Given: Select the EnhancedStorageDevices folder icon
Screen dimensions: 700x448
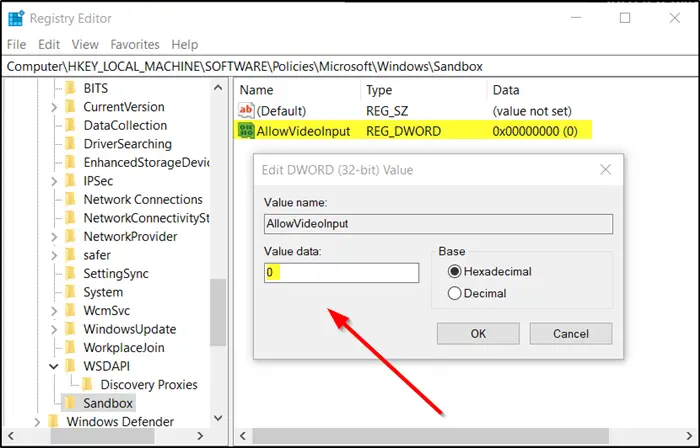Looking at the screenshot, I should point(71,162).
